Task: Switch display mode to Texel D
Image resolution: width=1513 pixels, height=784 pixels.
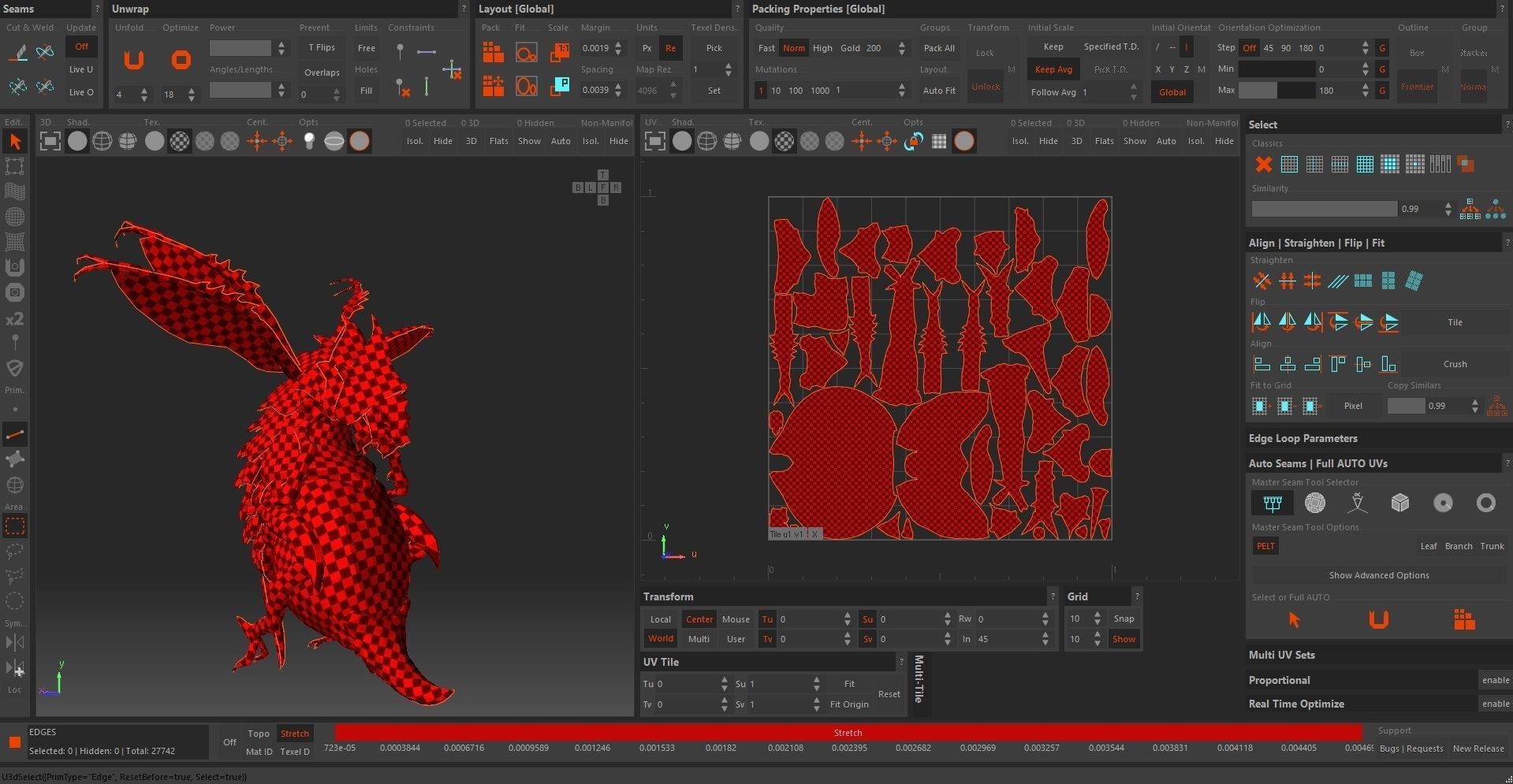Action: [295, 752]
